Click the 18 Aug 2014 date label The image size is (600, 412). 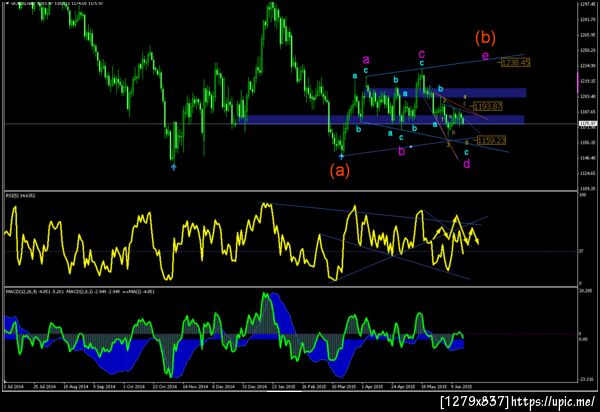(75, 387)
